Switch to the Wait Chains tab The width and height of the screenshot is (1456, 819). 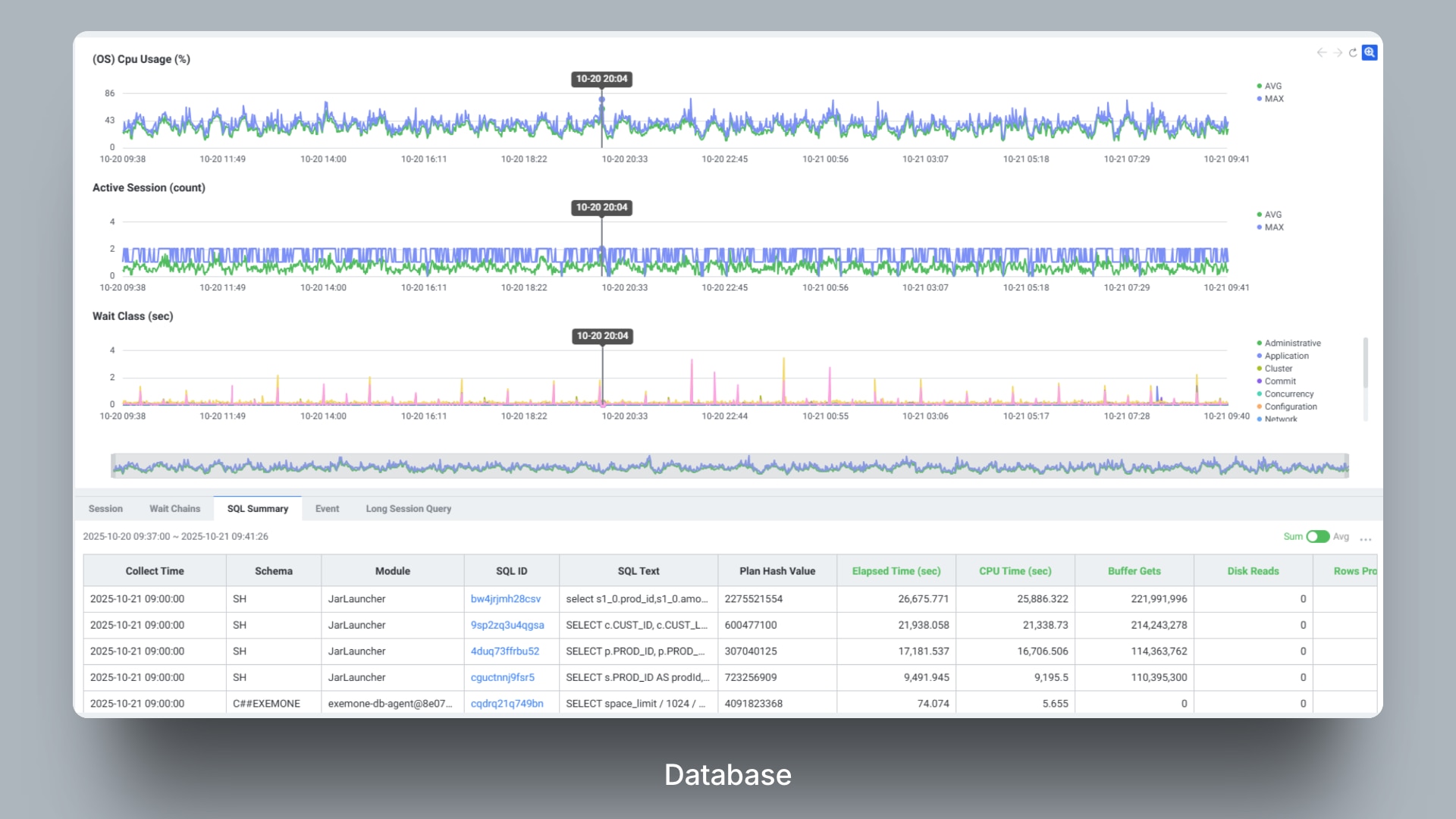(174, 509)
